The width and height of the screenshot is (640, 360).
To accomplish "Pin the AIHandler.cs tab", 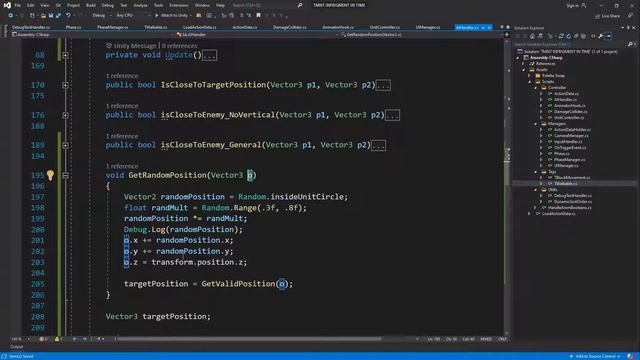I will point(483,27).
